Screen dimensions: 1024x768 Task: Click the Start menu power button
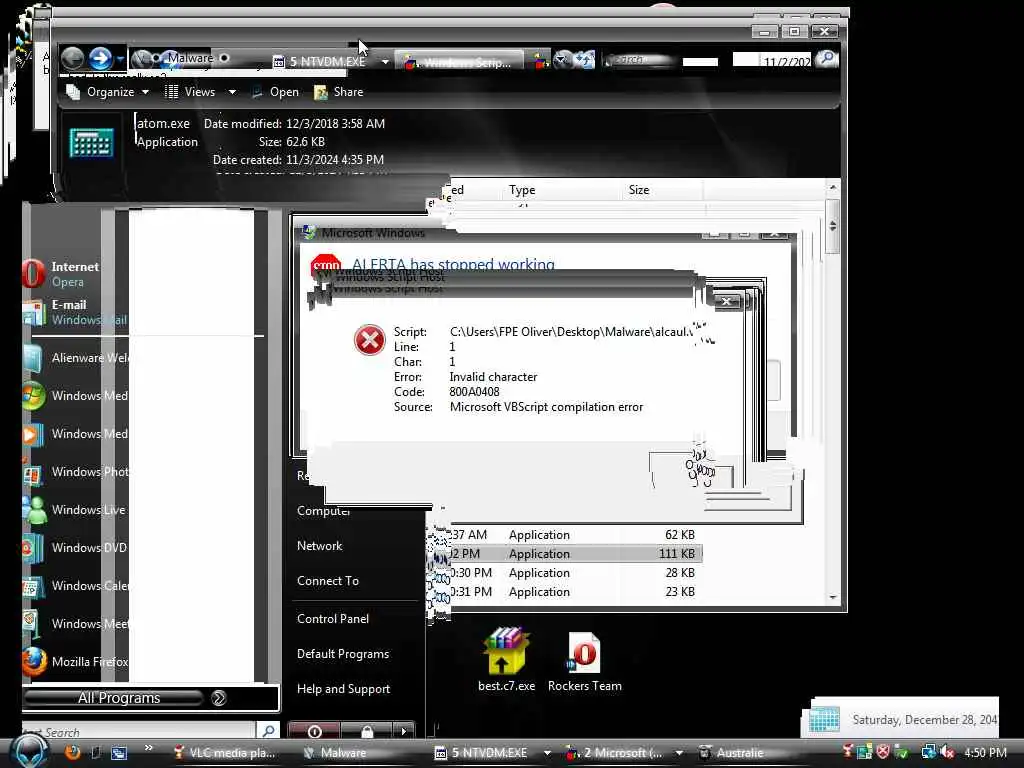pyautogui.click(x=314, y=731)
